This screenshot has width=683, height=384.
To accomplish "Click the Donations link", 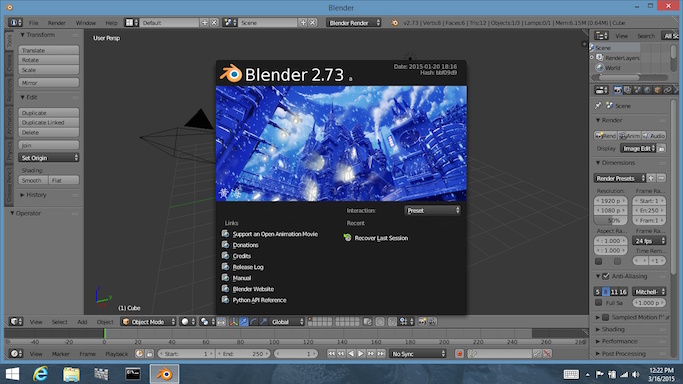I will [x=245, y=245].
